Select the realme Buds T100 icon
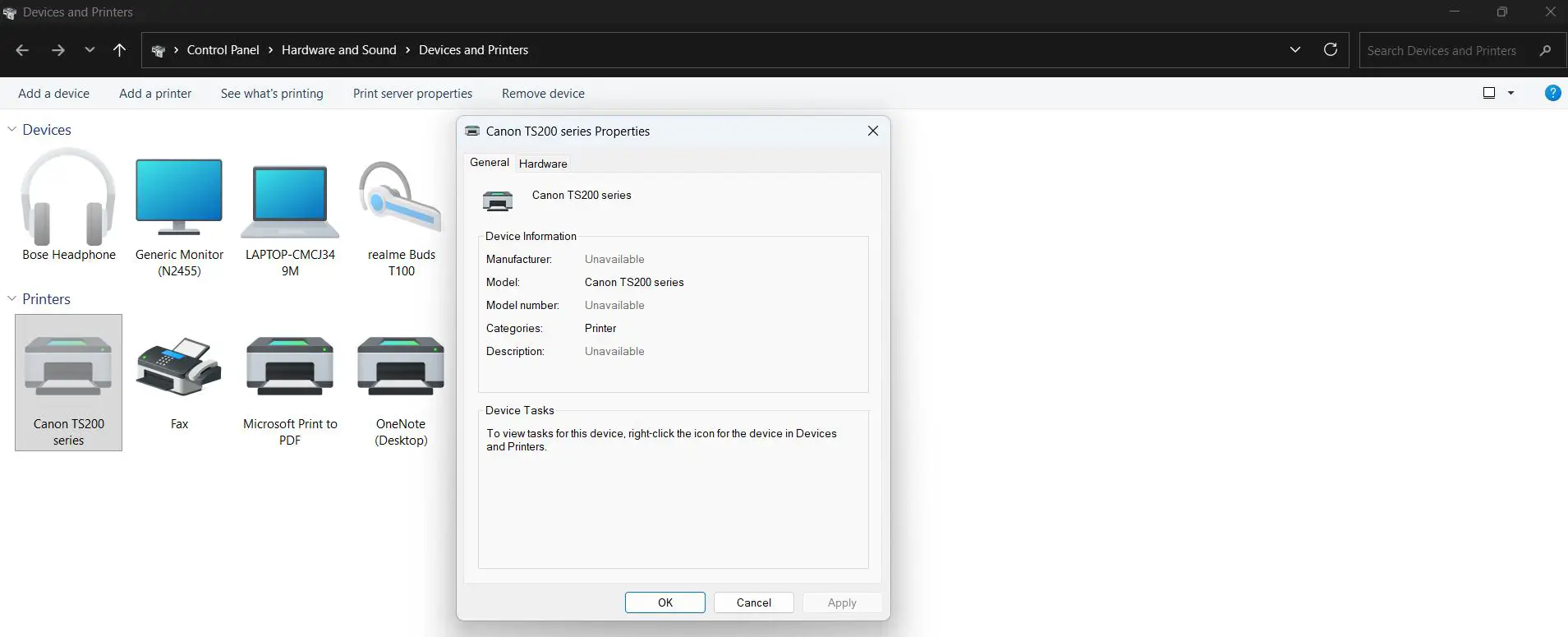The height and width of the screenshot is (637, 1568). click(400, 199)
